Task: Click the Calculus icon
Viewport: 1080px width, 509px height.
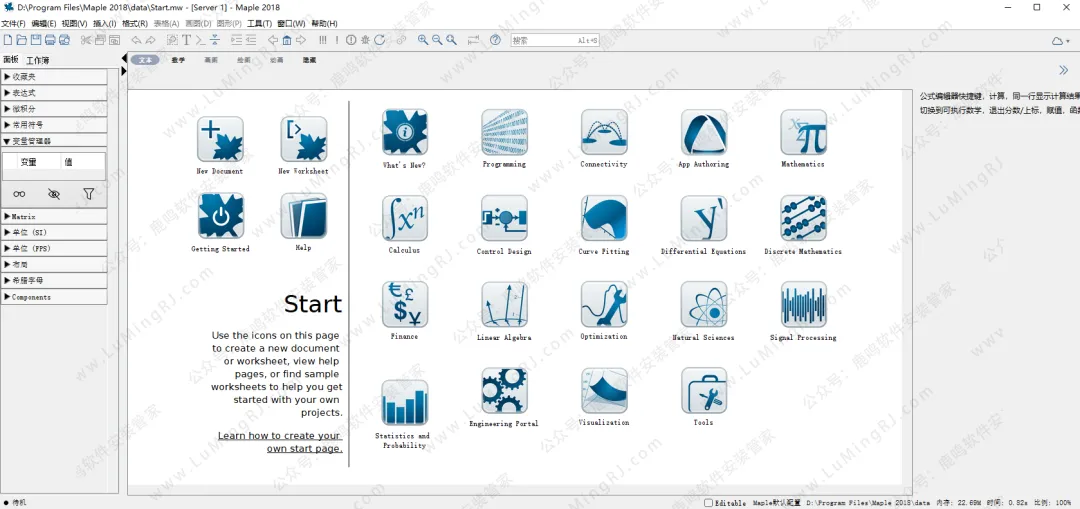Action: point(404,218)
